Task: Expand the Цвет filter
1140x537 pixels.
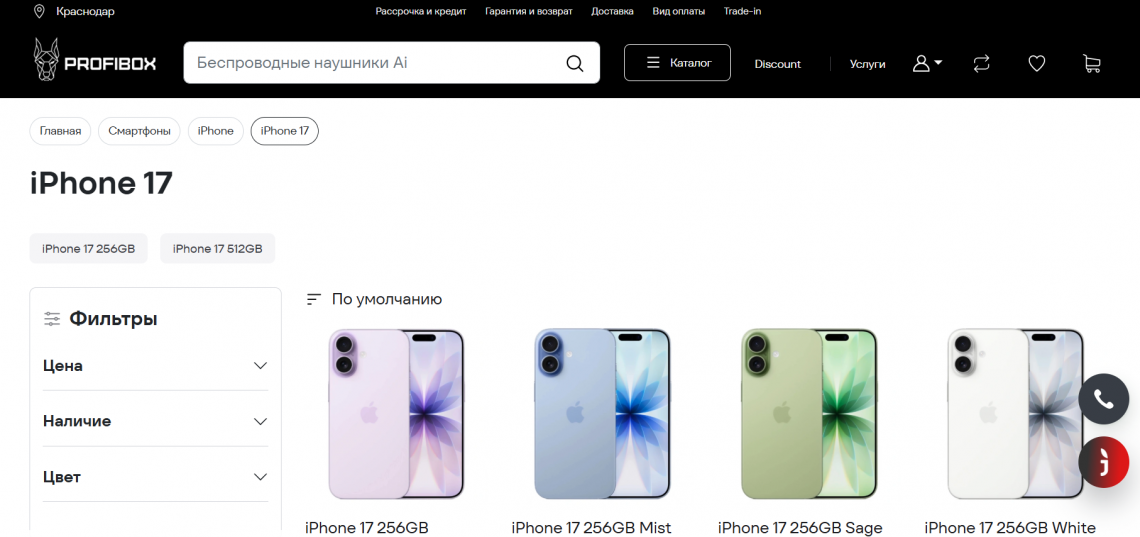Action: point(156,477)
